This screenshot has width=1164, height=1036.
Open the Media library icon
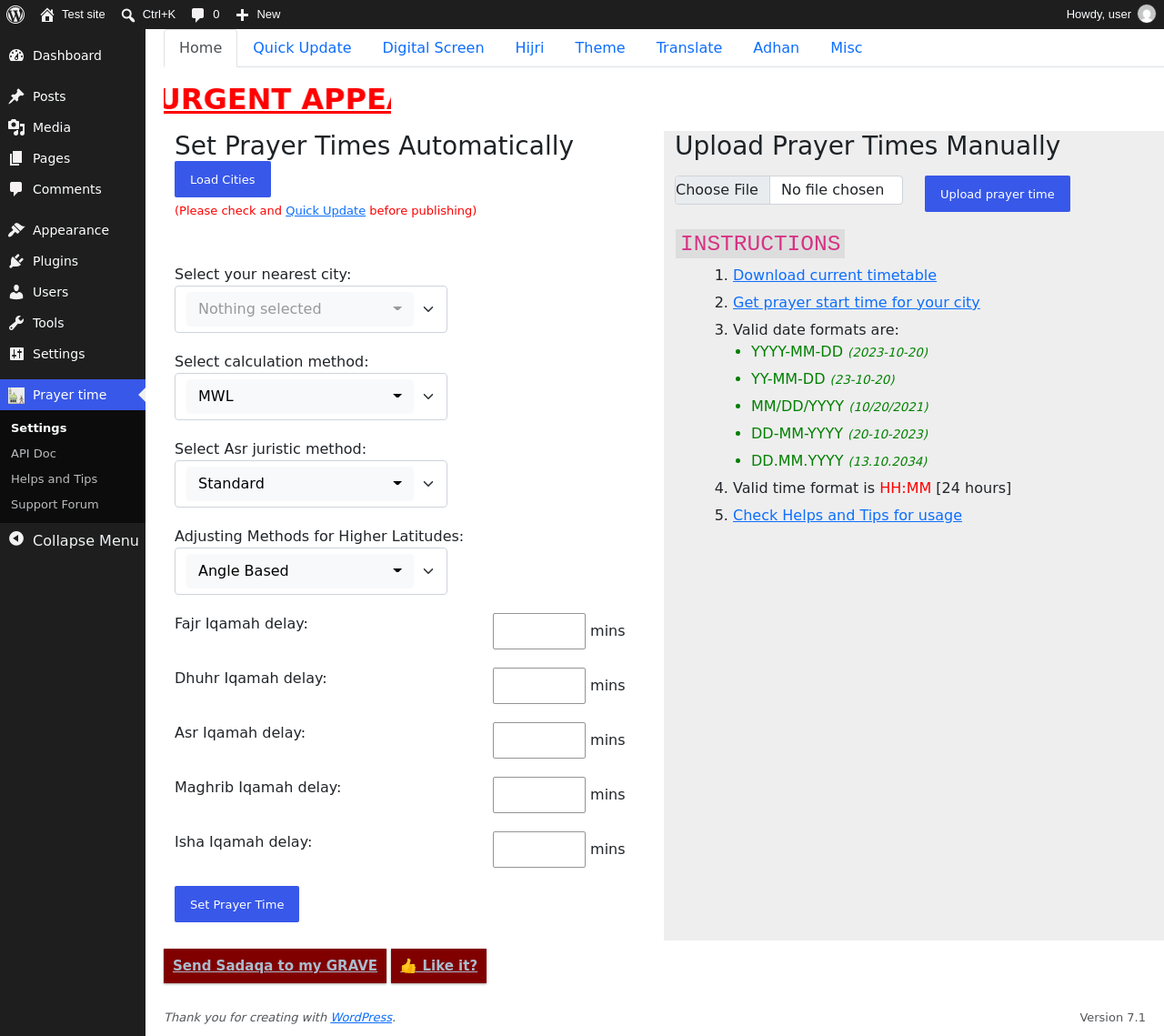[x=16, y=127]
